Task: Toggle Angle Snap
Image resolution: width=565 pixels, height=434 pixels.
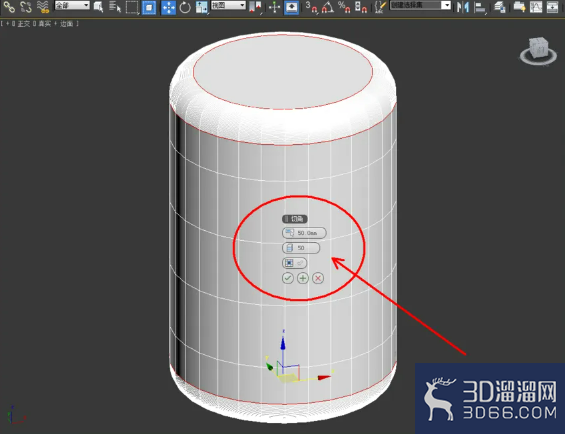Action: pyautogui.click(x=327, y=7)
